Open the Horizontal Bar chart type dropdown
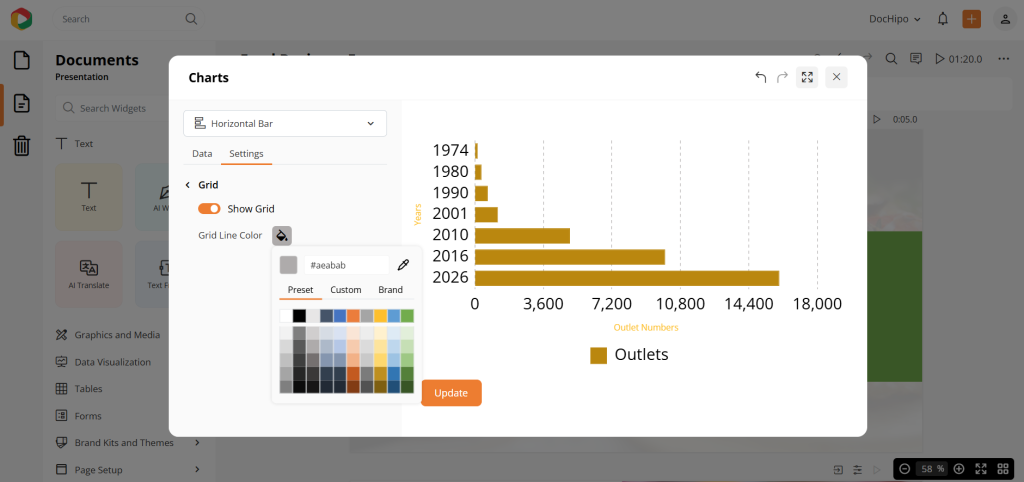Image resolution: width=1024 pixels, height=482 pixels. [285, 123]
